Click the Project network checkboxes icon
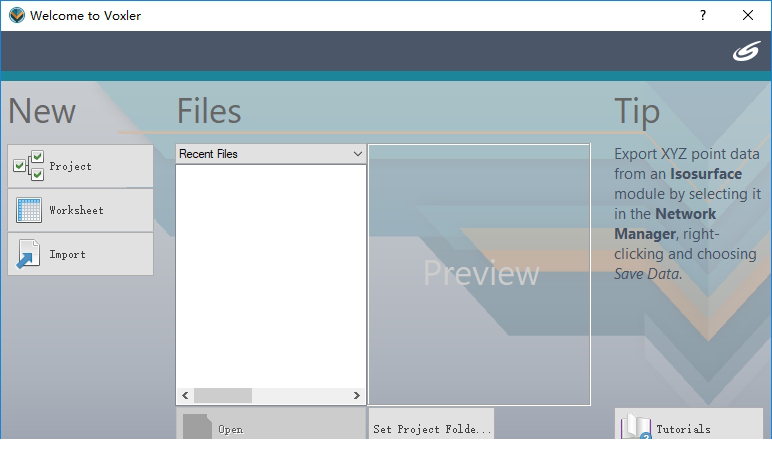 (x=29, y=166)
